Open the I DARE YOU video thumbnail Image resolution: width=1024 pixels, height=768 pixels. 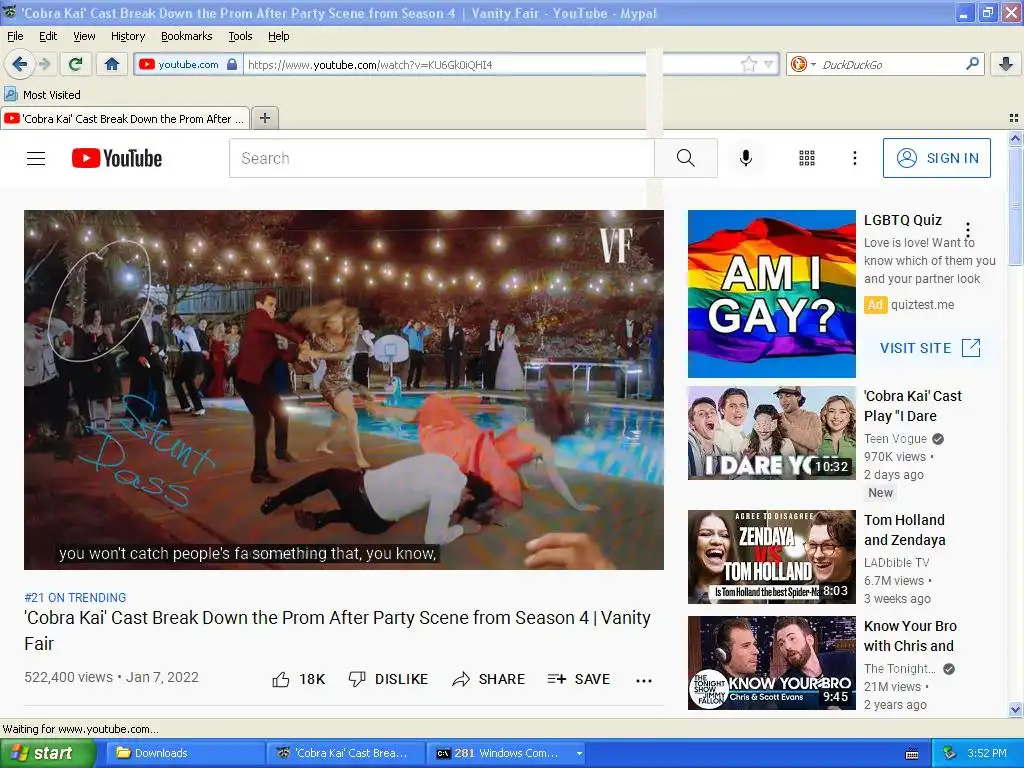771,432
